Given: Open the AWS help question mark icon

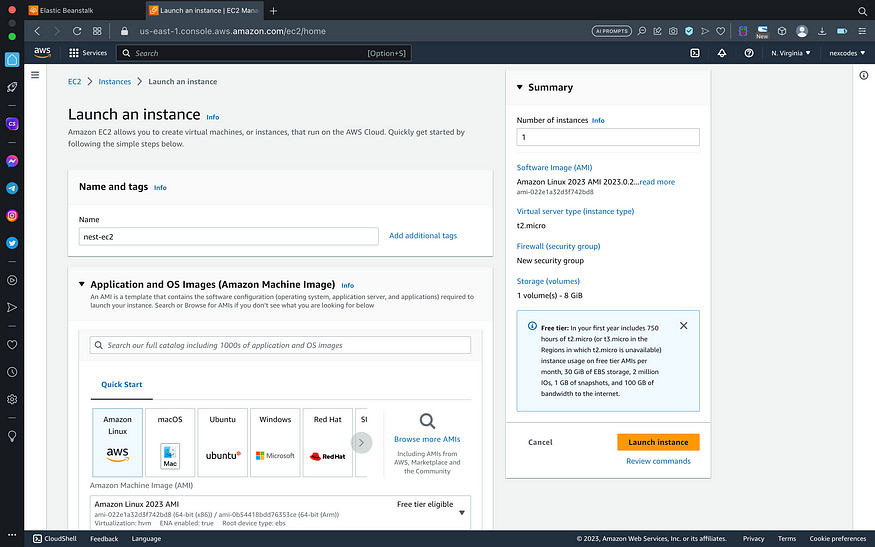Looking at the screenshot, I should (x=749, y=53).
